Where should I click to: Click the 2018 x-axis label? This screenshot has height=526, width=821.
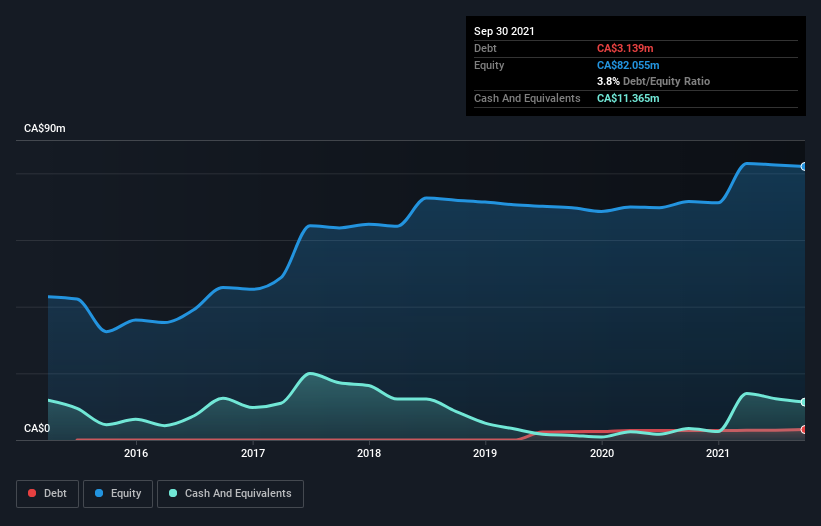point(369,453)
